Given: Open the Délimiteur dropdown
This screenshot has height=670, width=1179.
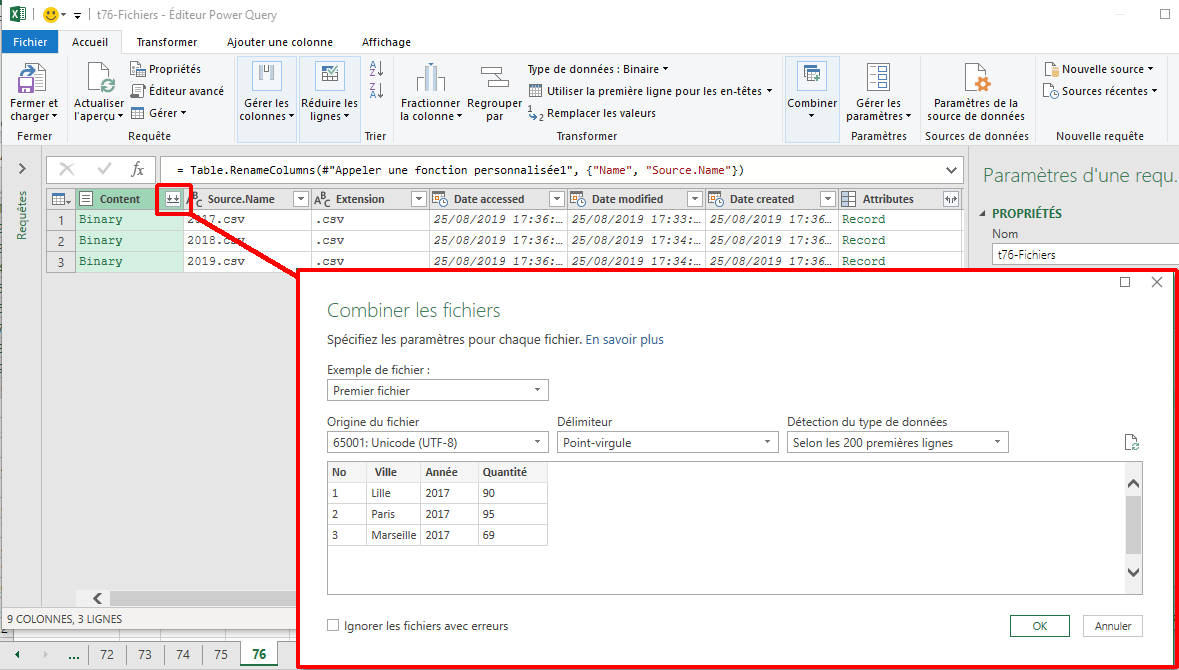Looking at the screenshot, I should [x=668, y=442].
